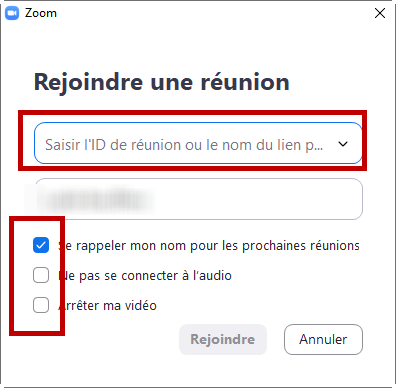
Task: Focus the name field below meeting ID
Action: pyautogui.click(x=198, y=199)
